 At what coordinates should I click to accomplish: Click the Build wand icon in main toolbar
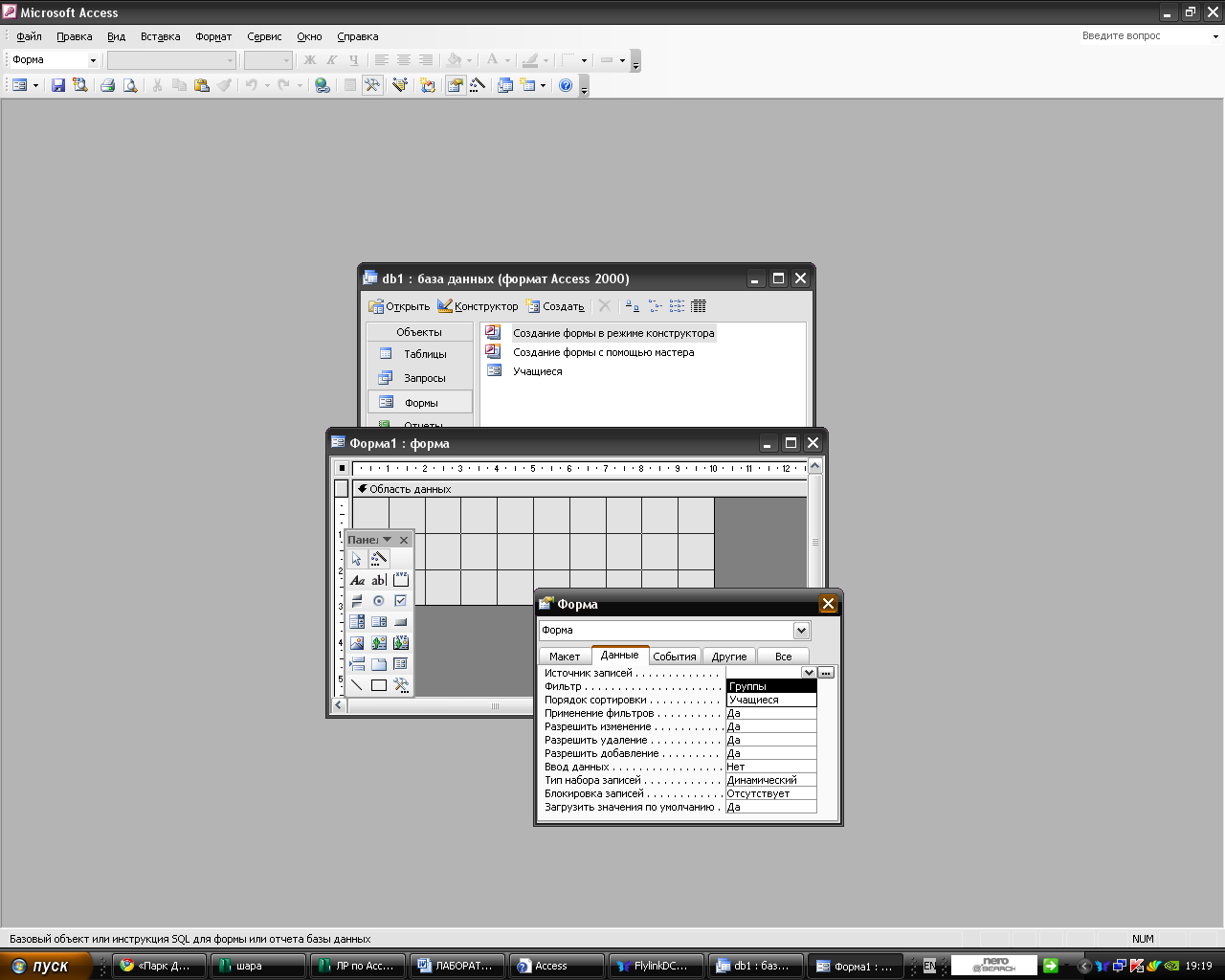pos(478,85)
